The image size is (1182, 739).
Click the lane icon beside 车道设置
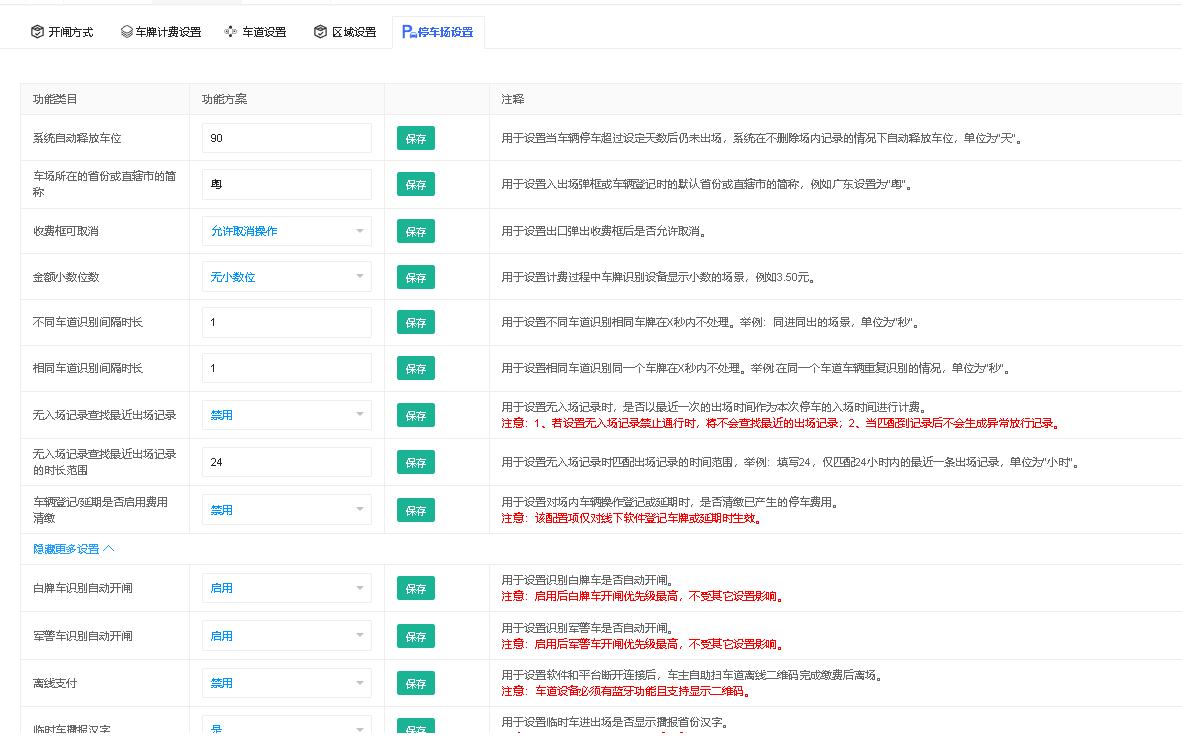231,32
